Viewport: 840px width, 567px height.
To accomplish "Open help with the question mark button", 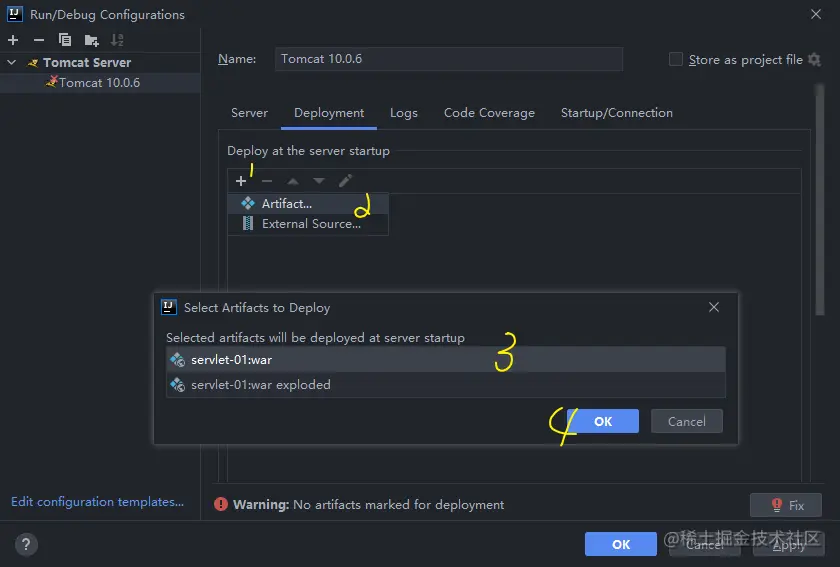I will [26, 544].
